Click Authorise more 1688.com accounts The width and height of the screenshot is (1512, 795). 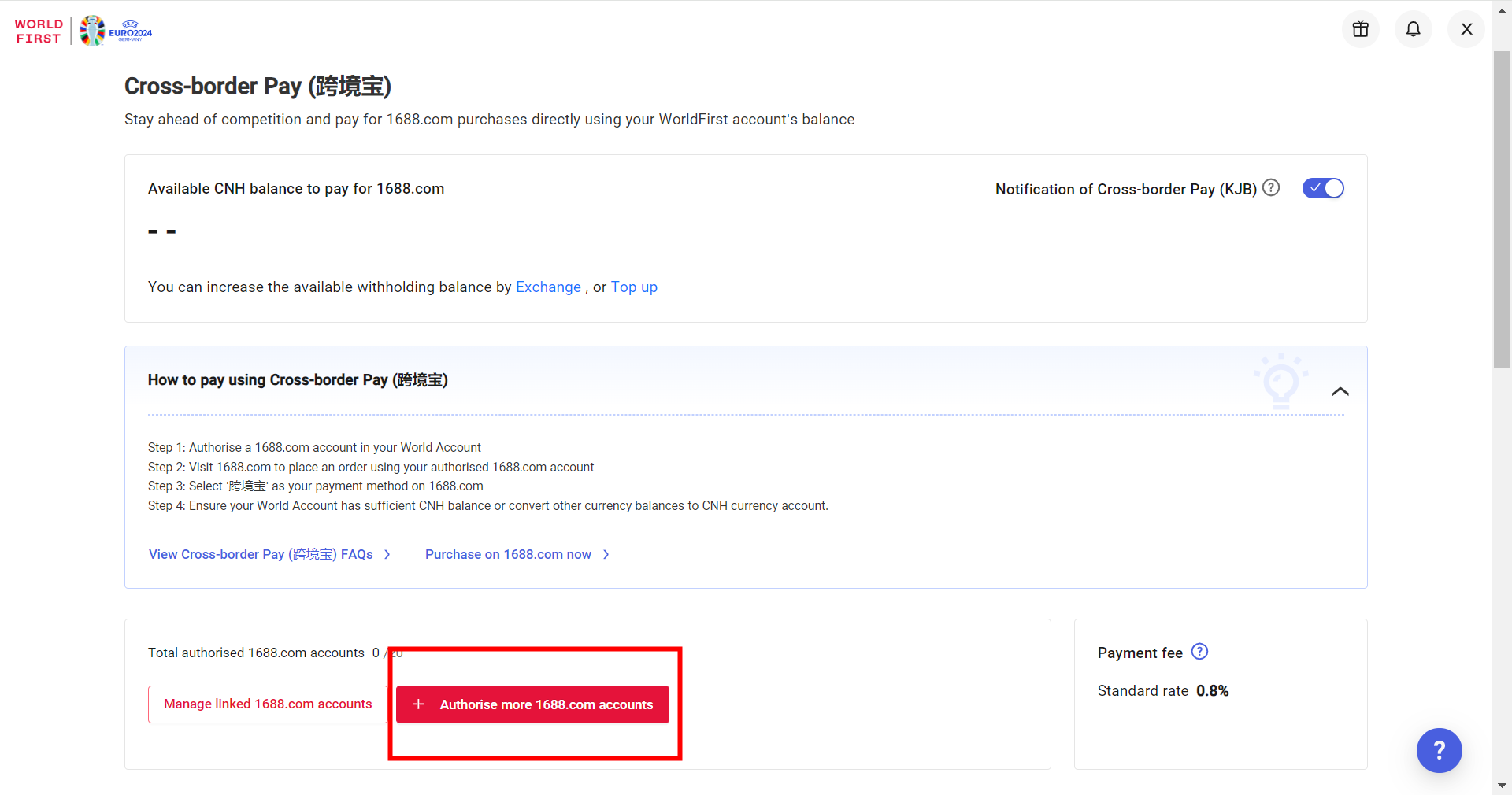click(x=546, y=704)
